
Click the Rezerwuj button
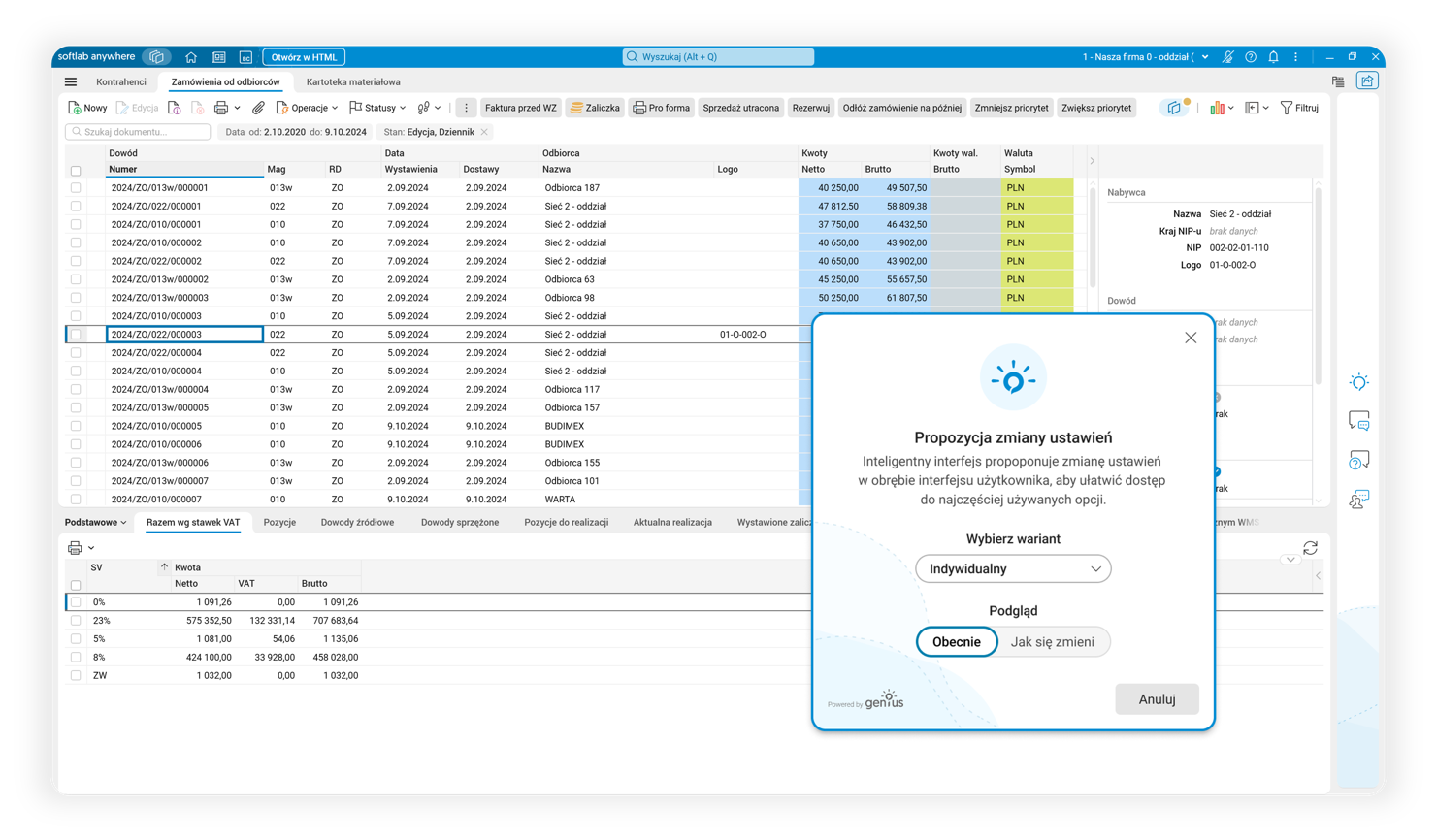810,108
